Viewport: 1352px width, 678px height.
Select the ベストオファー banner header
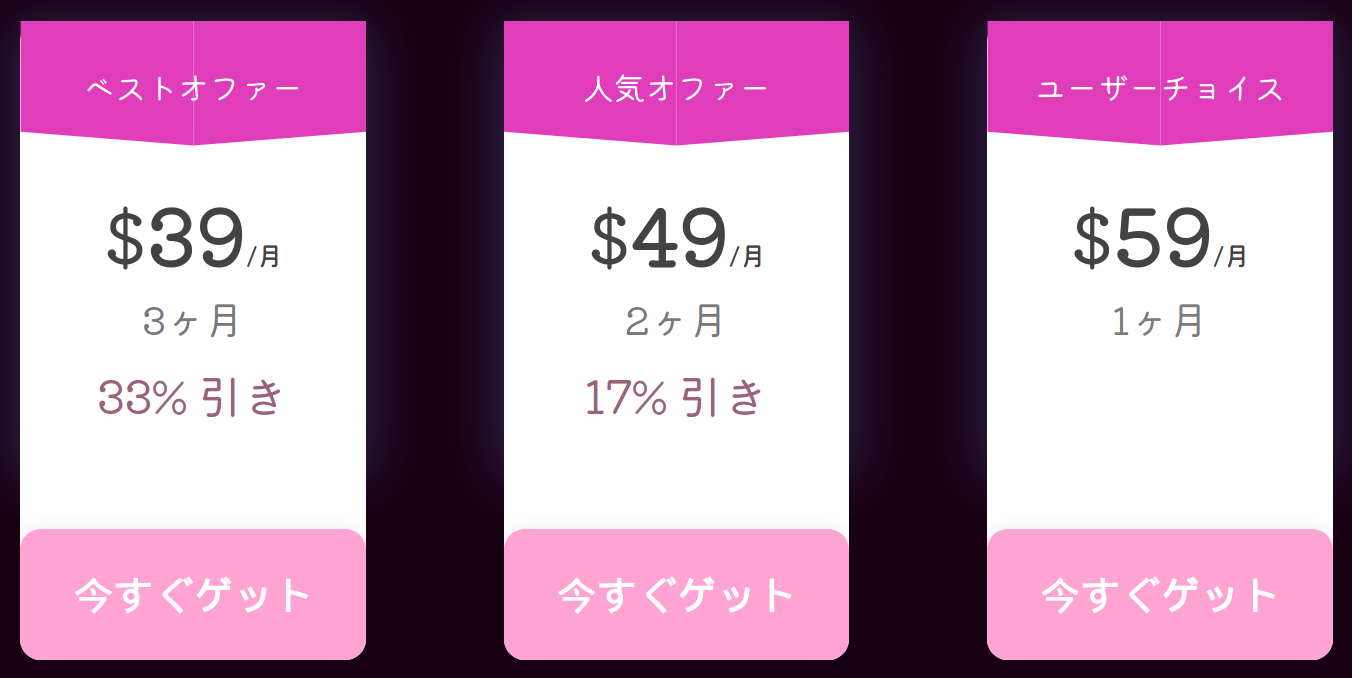coord(193,89)
